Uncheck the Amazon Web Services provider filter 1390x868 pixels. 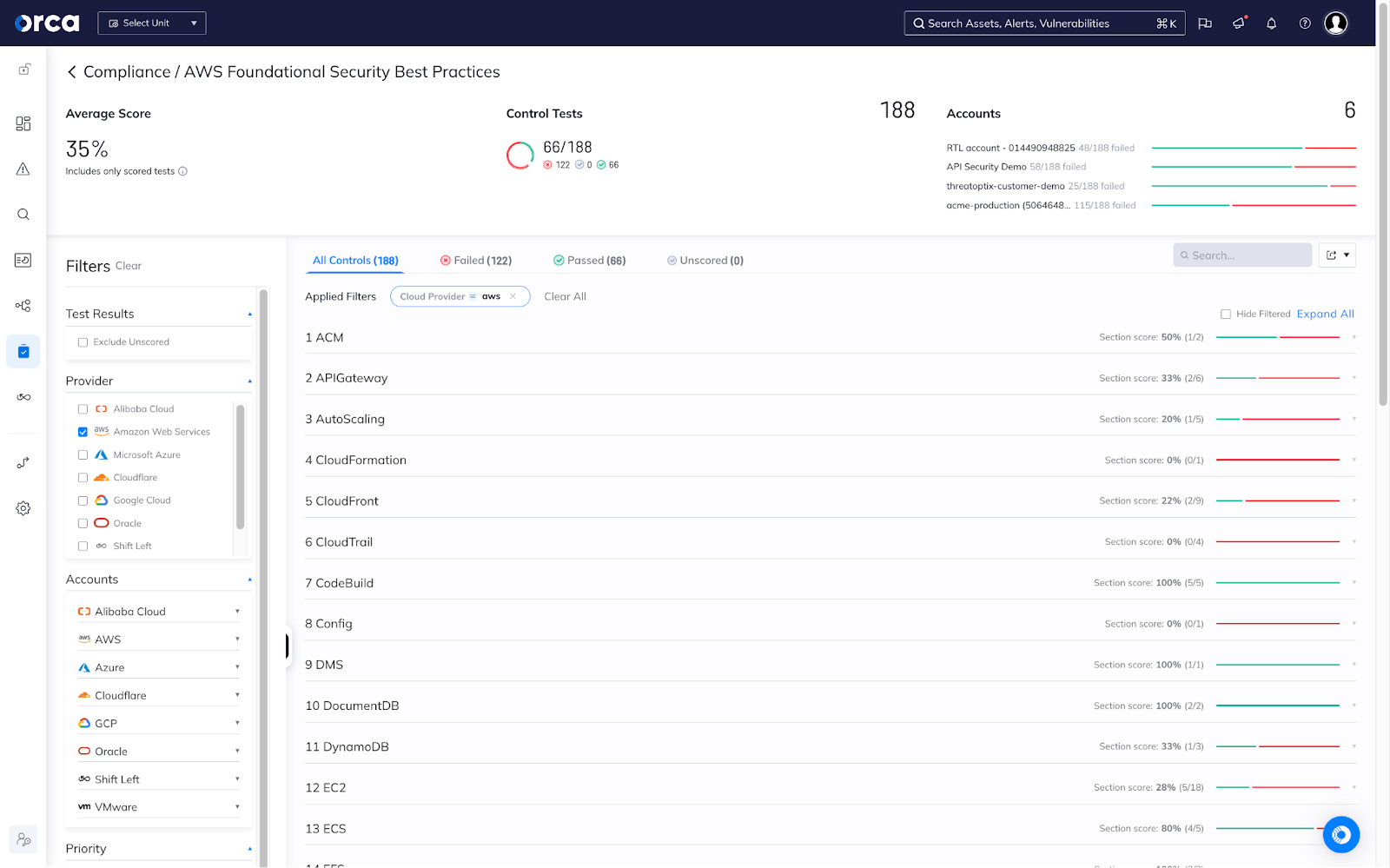click(x=83, y=431)
